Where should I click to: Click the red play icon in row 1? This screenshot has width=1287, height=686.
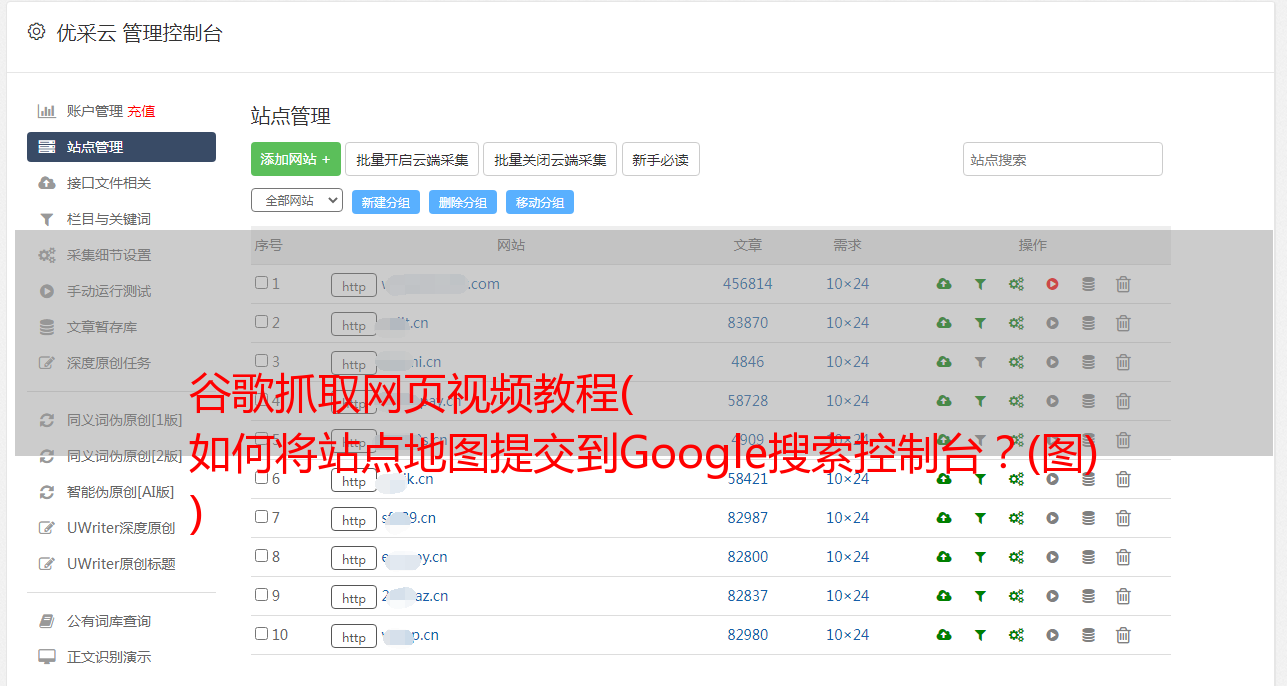(x=1052, y=284)
